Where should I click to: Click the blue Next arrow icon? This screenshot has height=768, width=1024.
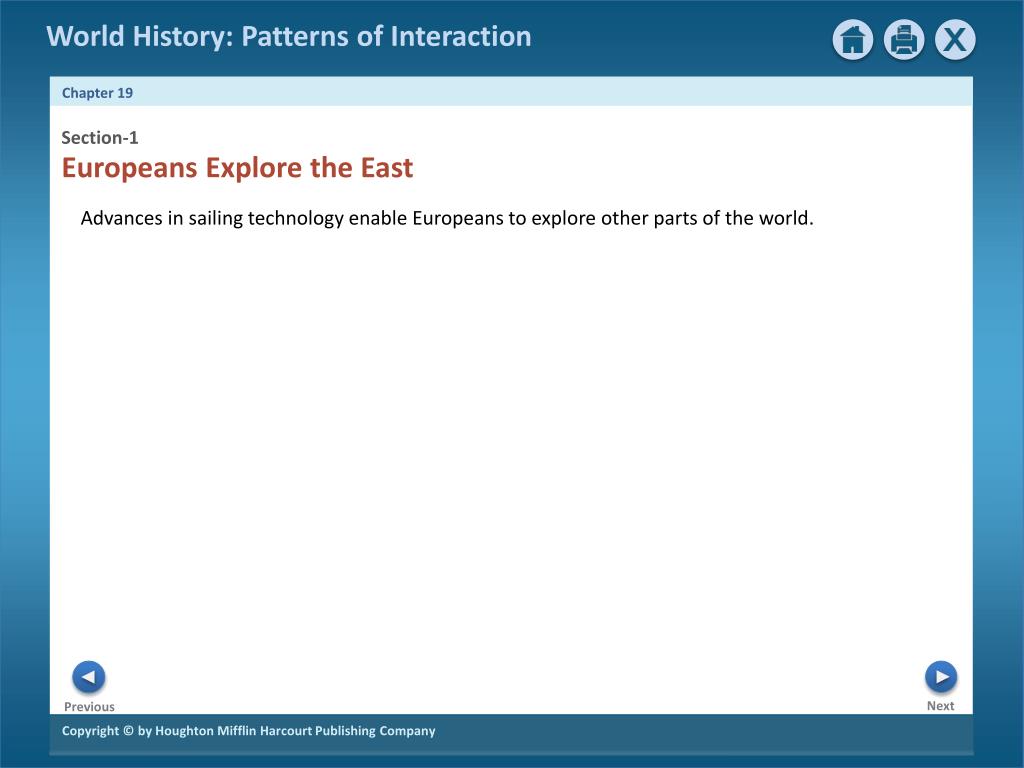(941, 677)
